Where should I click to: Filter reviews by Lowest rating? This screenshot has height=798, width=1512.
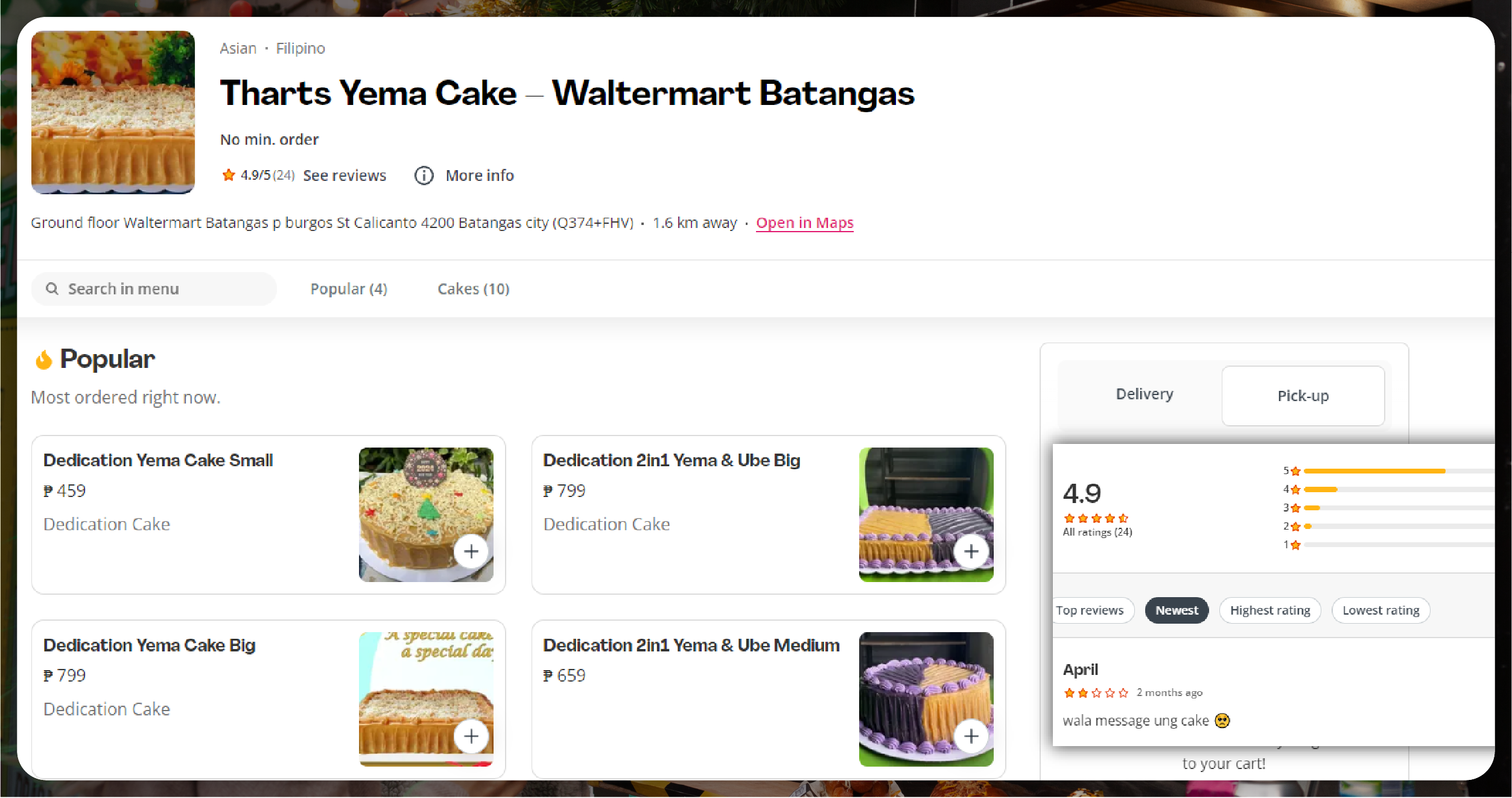[x=1380, y=610]
